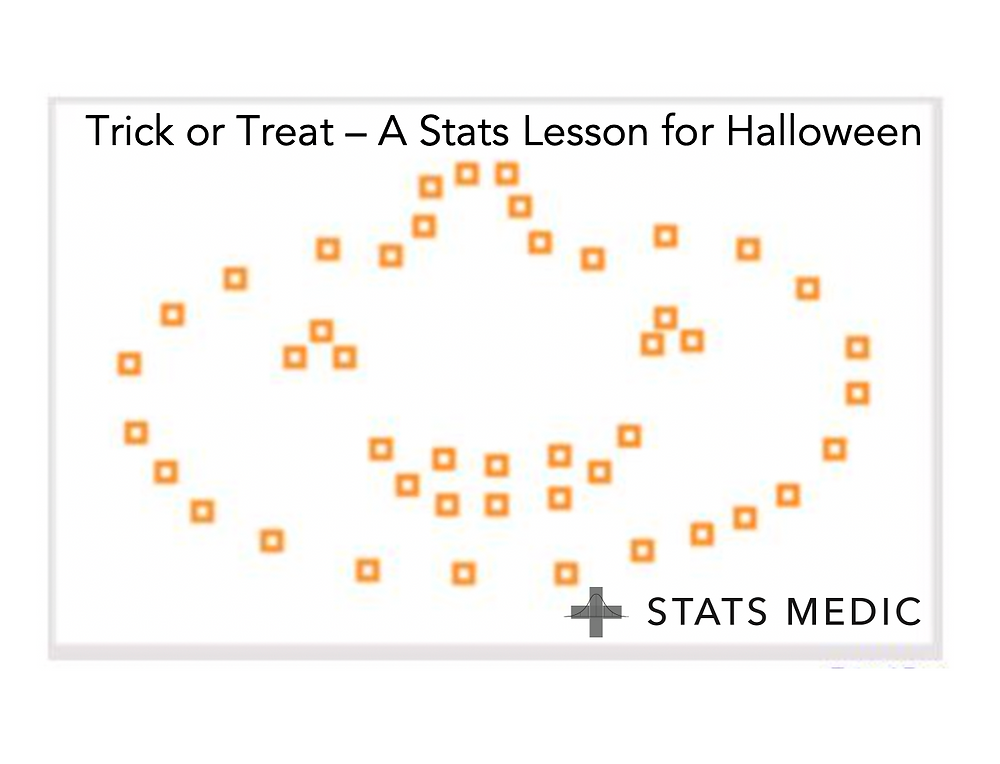This screenshot has width=1000, height=764.
Task: Select the top point of the right eye triangle
Action: point(666,318)
